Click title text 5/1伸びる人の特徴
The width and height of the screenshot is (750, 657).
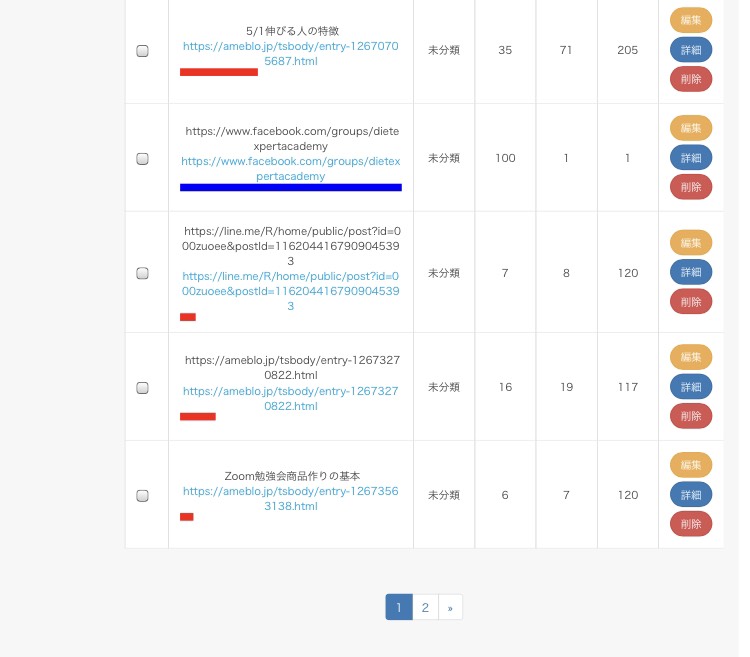point(292,31)
